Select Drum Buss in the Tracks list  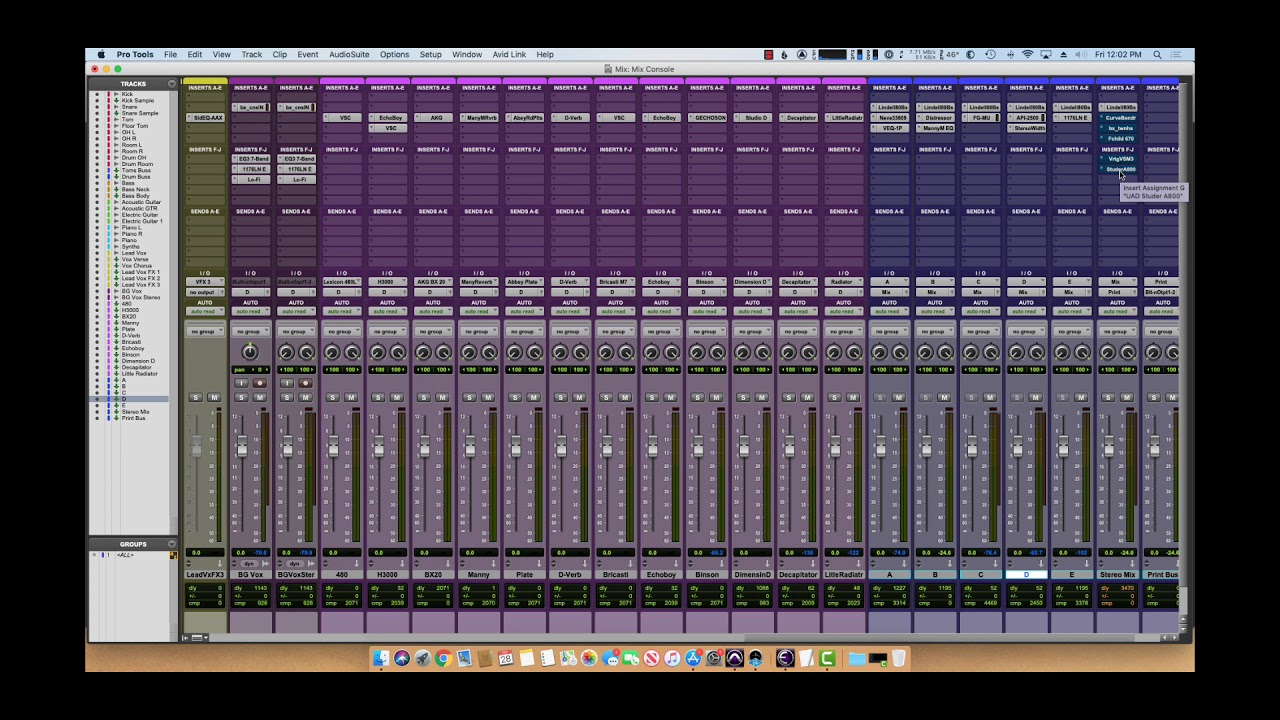(x=136, y=177)
